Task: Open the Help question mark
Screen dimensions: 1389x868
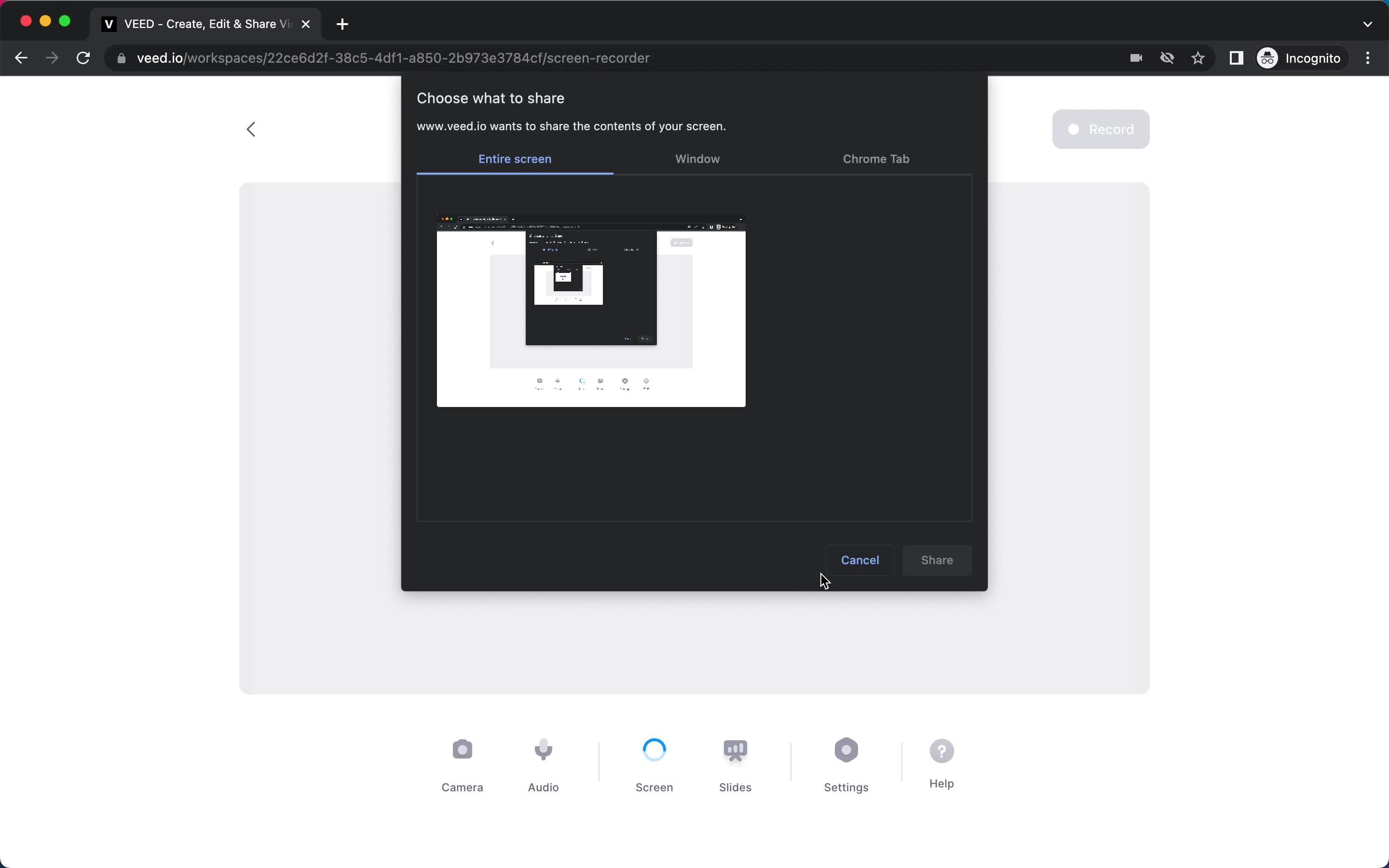Action: pos(941,750)
